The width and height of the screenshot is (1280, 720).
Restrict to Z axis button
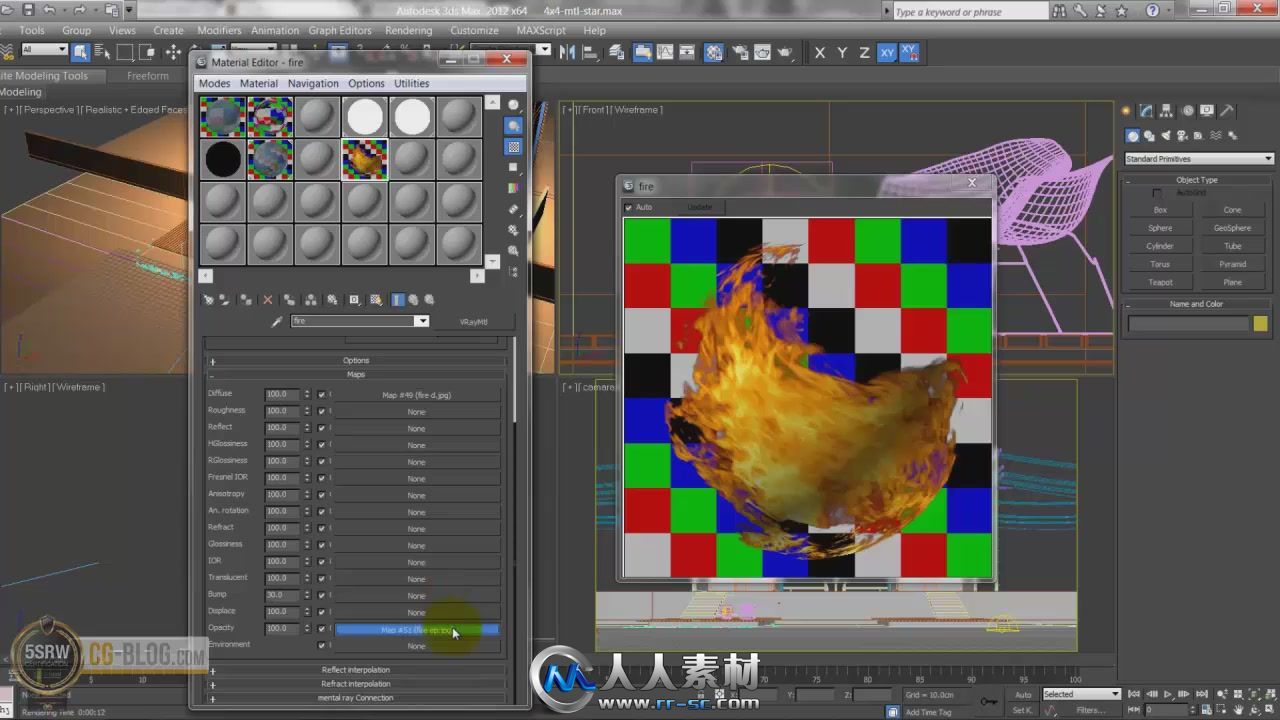(x=864, y=52)
